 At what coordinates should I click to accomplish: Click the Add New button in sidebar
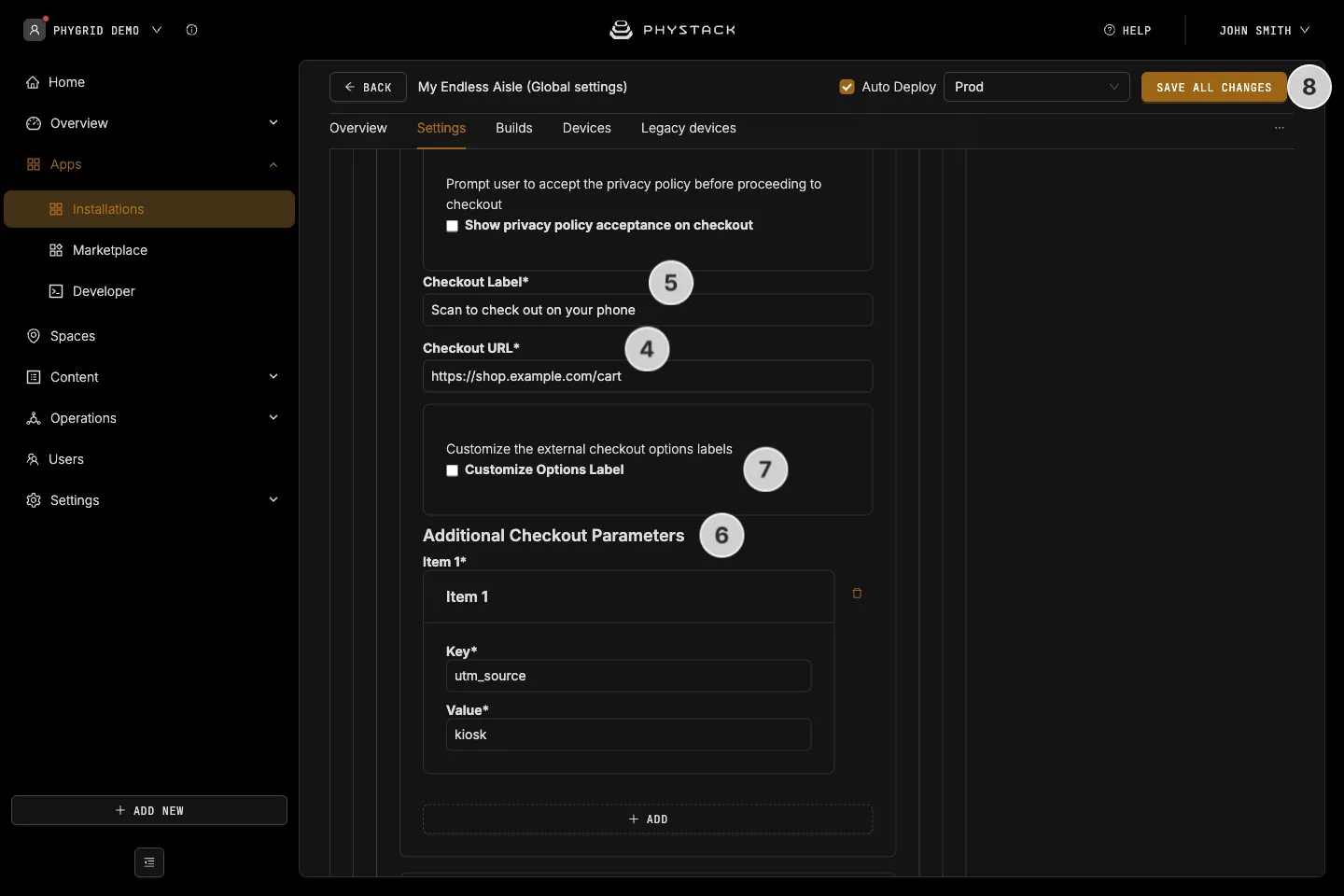[149, 810]
